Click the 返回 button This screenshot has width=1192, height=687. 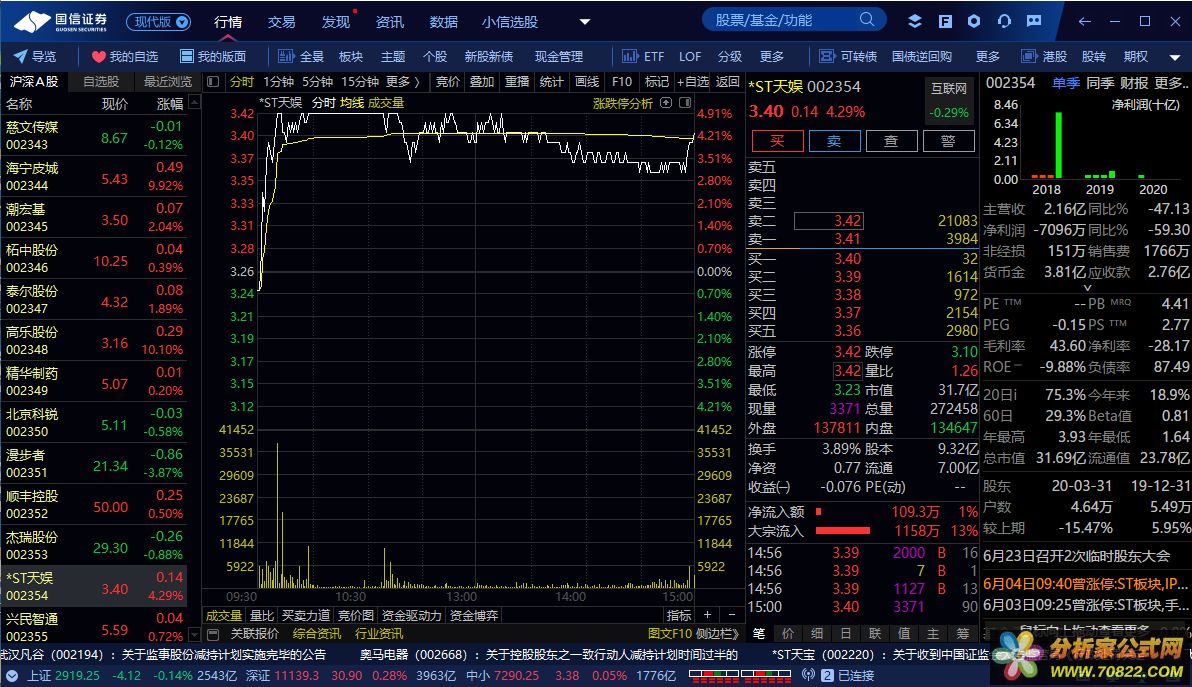pos(728,81)
